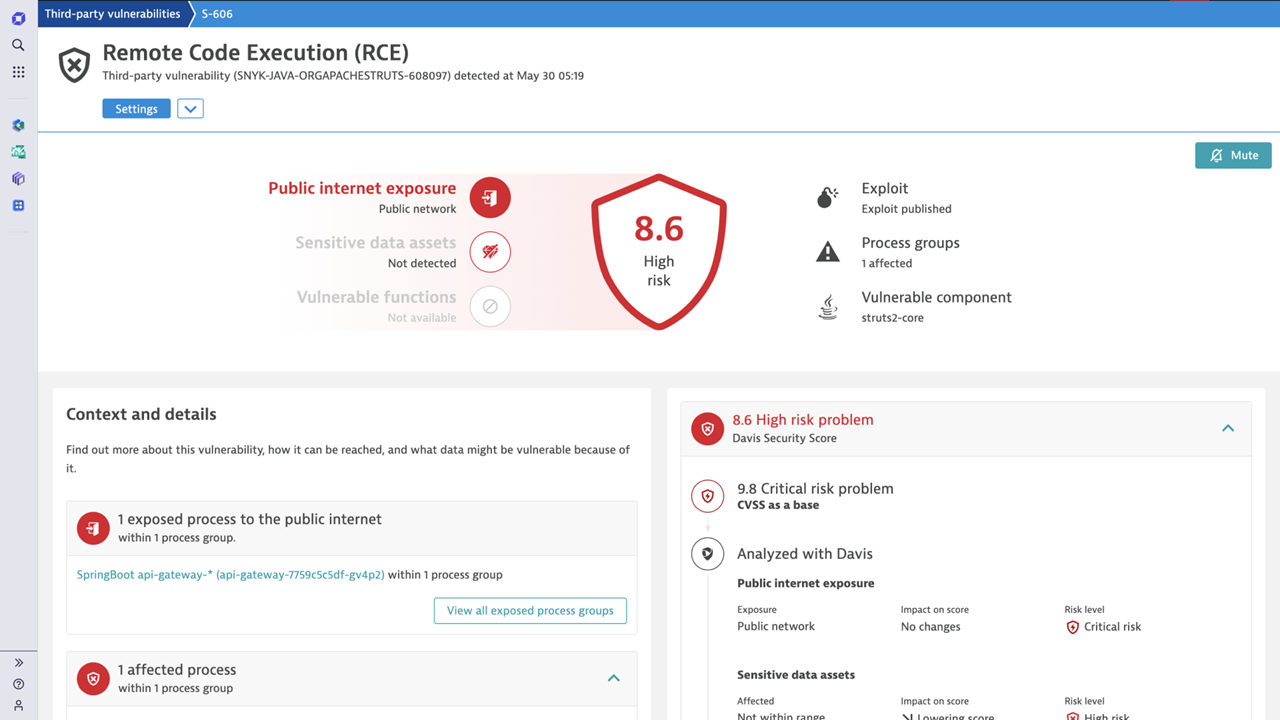
Task: Click the Exploit bomb icon
Action: click(827, 198)
